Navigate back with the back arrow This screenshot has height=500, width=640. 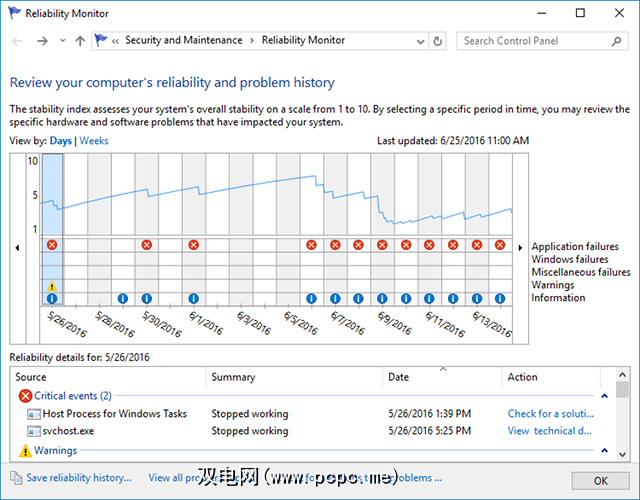17,41
